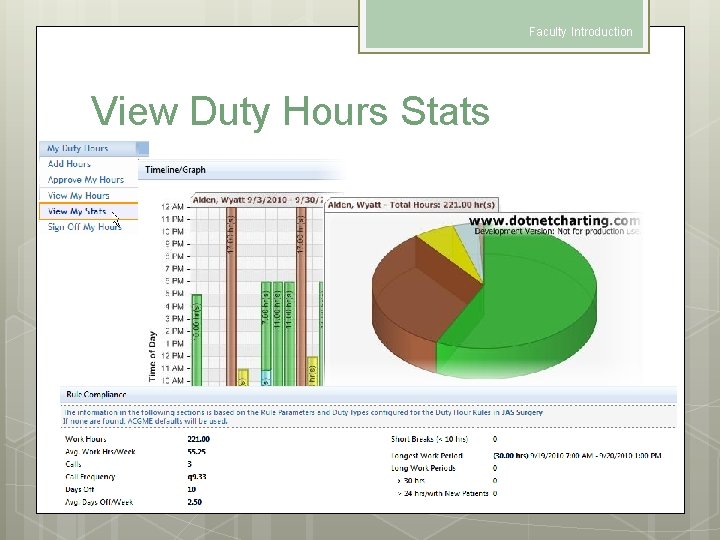Click the > 24 hrs/with New Patients label
This screenshot has height=540, width=720.
coord(442,494)
